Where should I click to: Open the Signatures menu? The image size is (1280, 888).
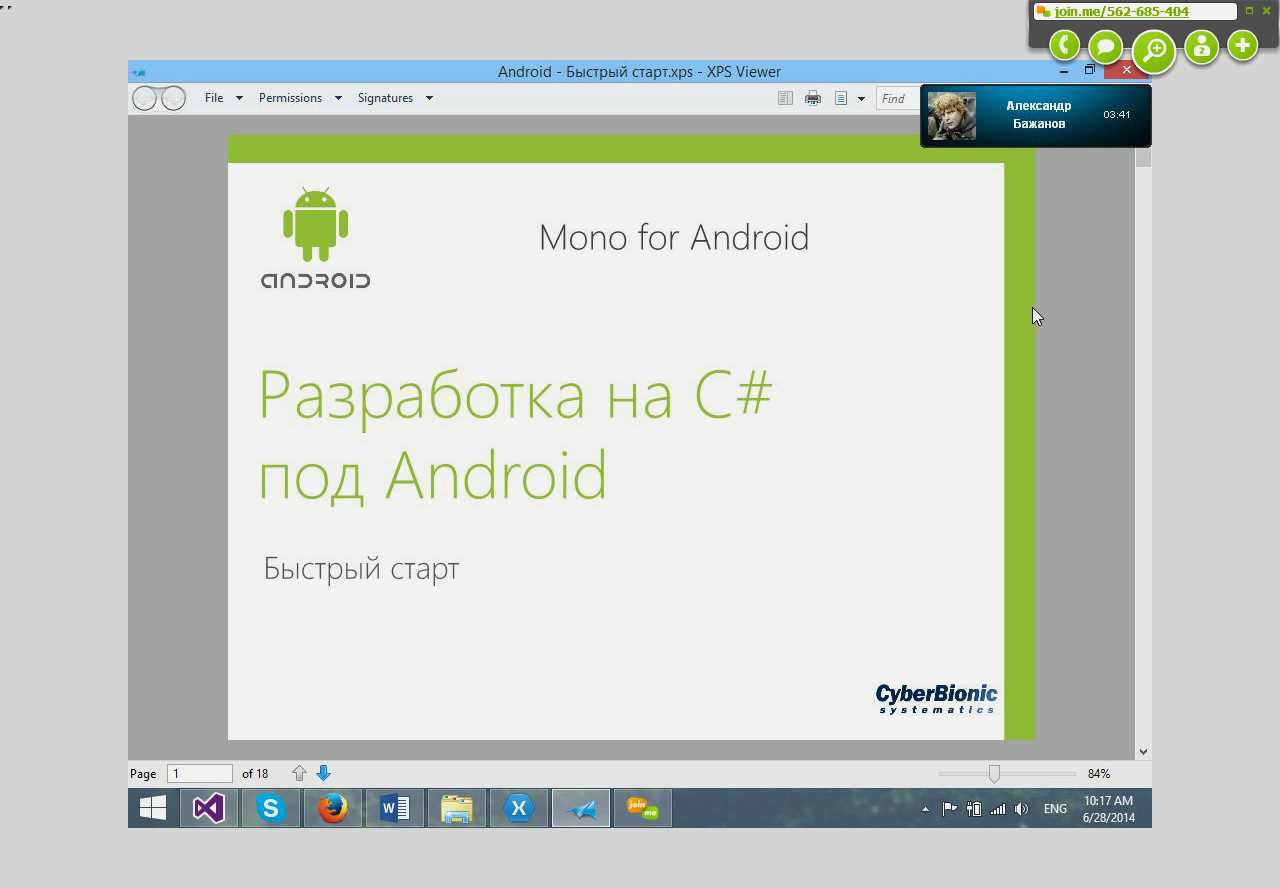pyautogui.click(x=385, y=98)
